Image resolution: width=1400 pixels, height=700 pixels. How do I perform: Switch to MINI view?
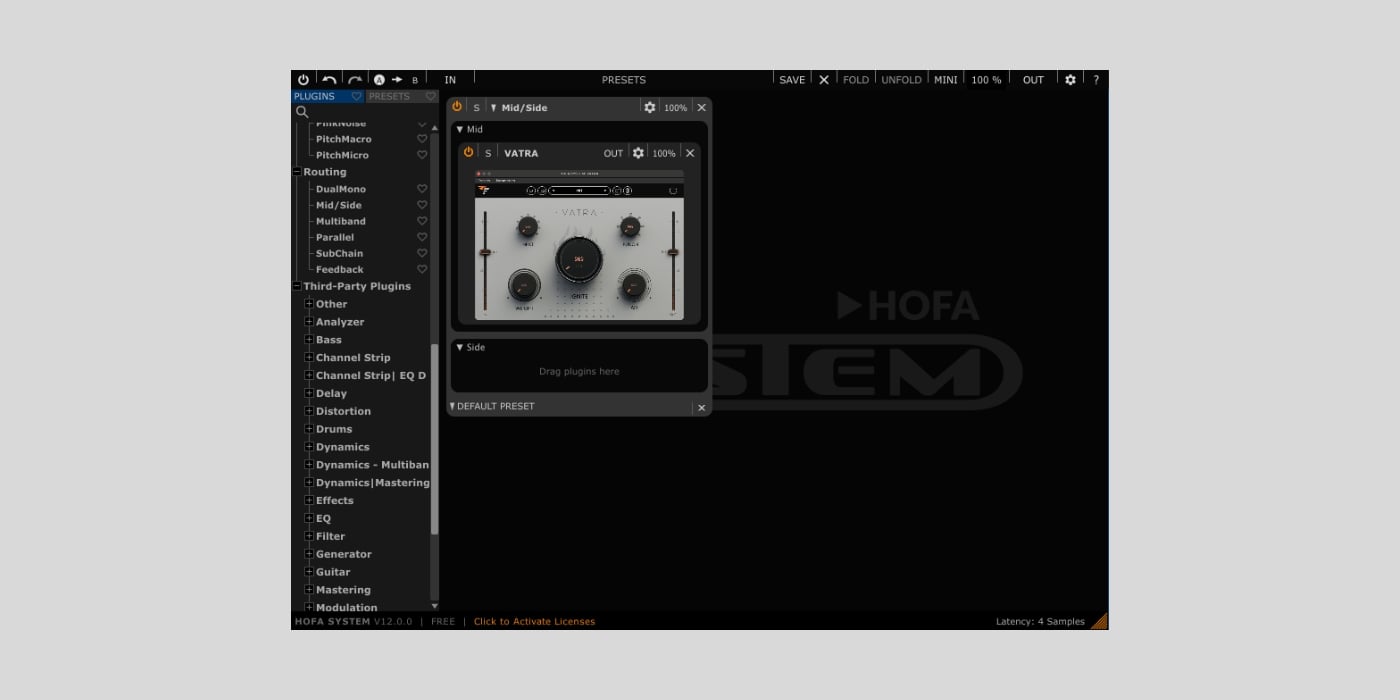tap(946, 80)
